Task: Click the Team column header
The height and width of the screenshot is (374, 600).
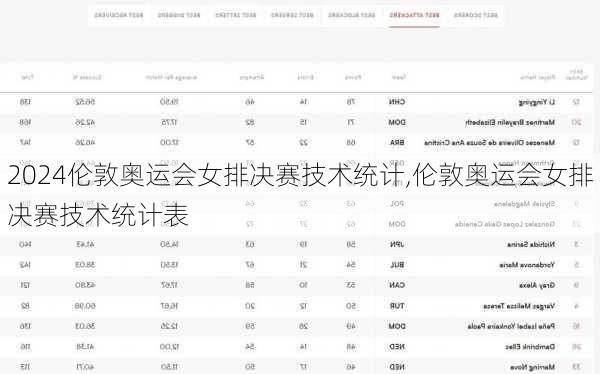Action: point(398,77)
